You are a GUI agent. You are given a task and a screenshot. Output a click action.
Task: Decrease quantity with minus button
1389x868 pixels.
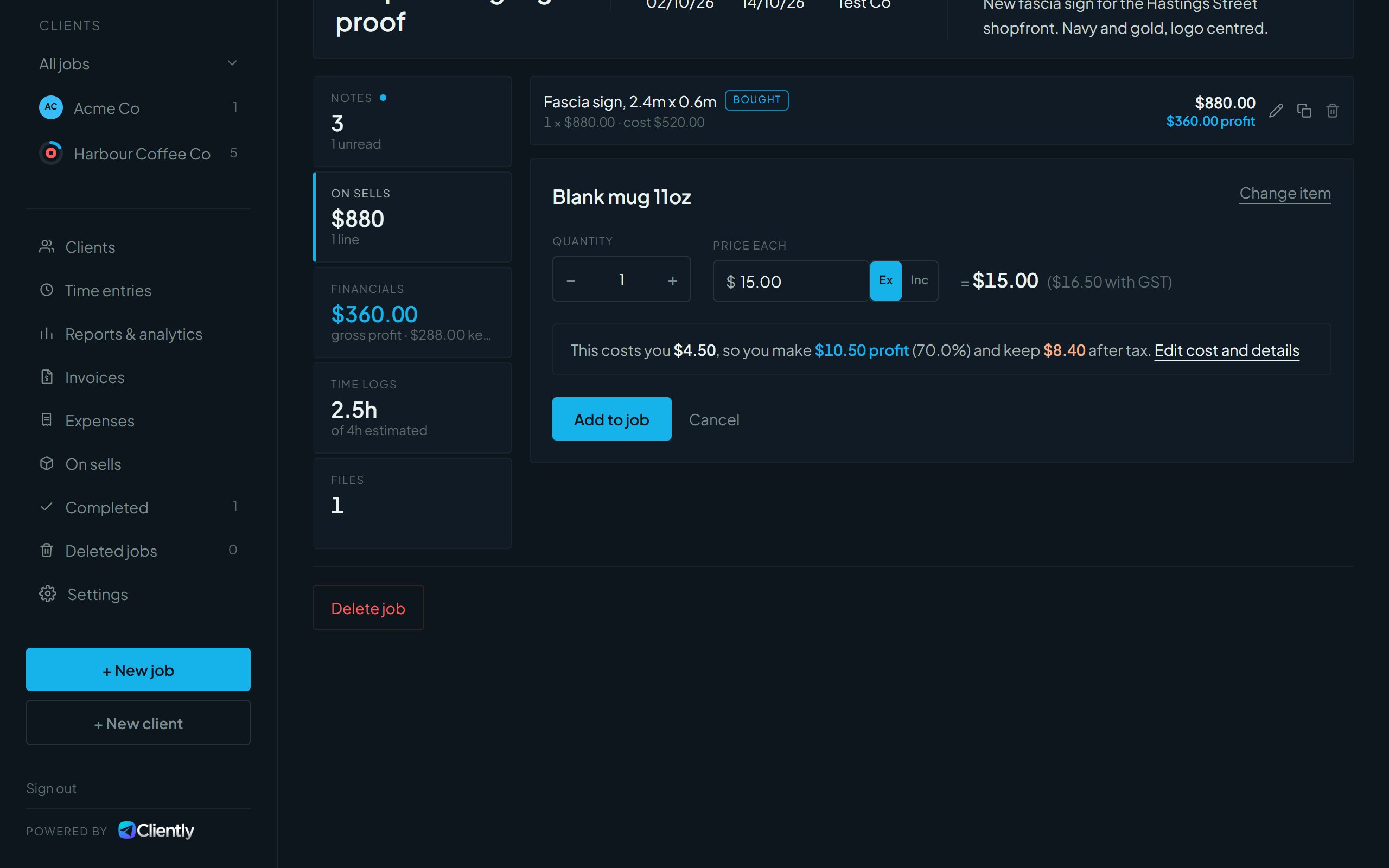571,280
